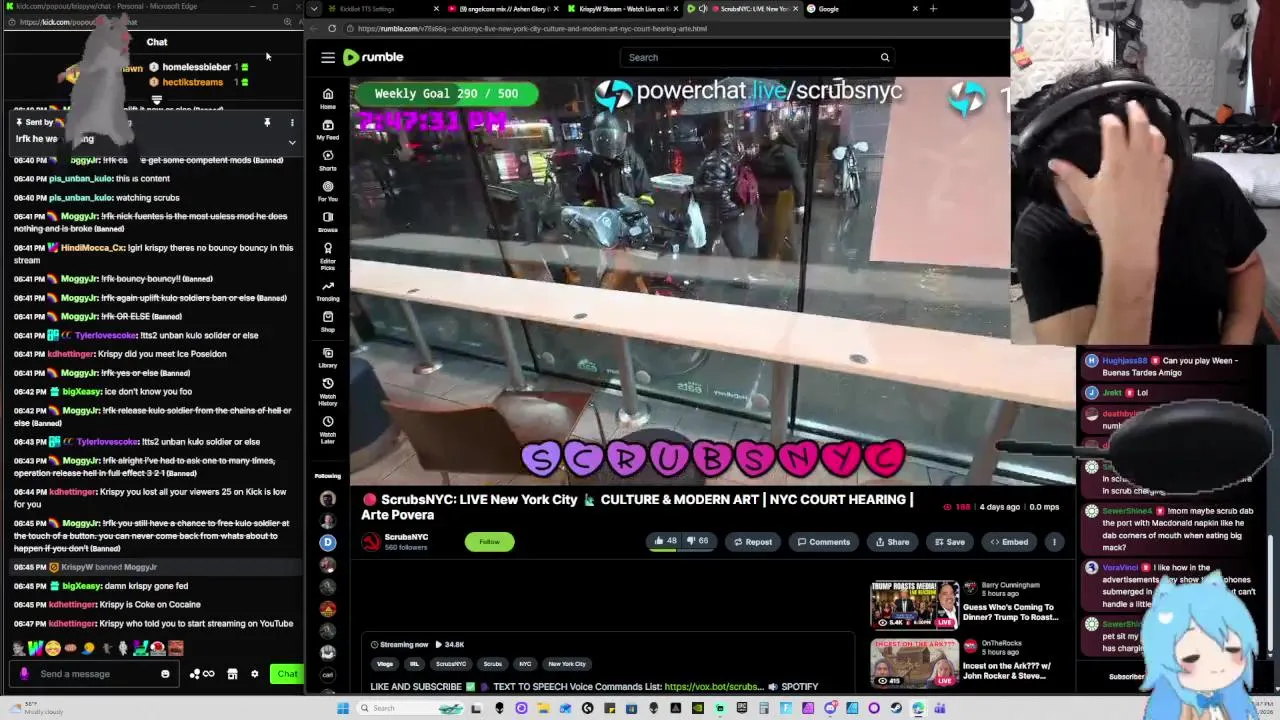Follow the ScrubsNYC channel
Viewport: 1280px width, 720px height.
point(489,542)
